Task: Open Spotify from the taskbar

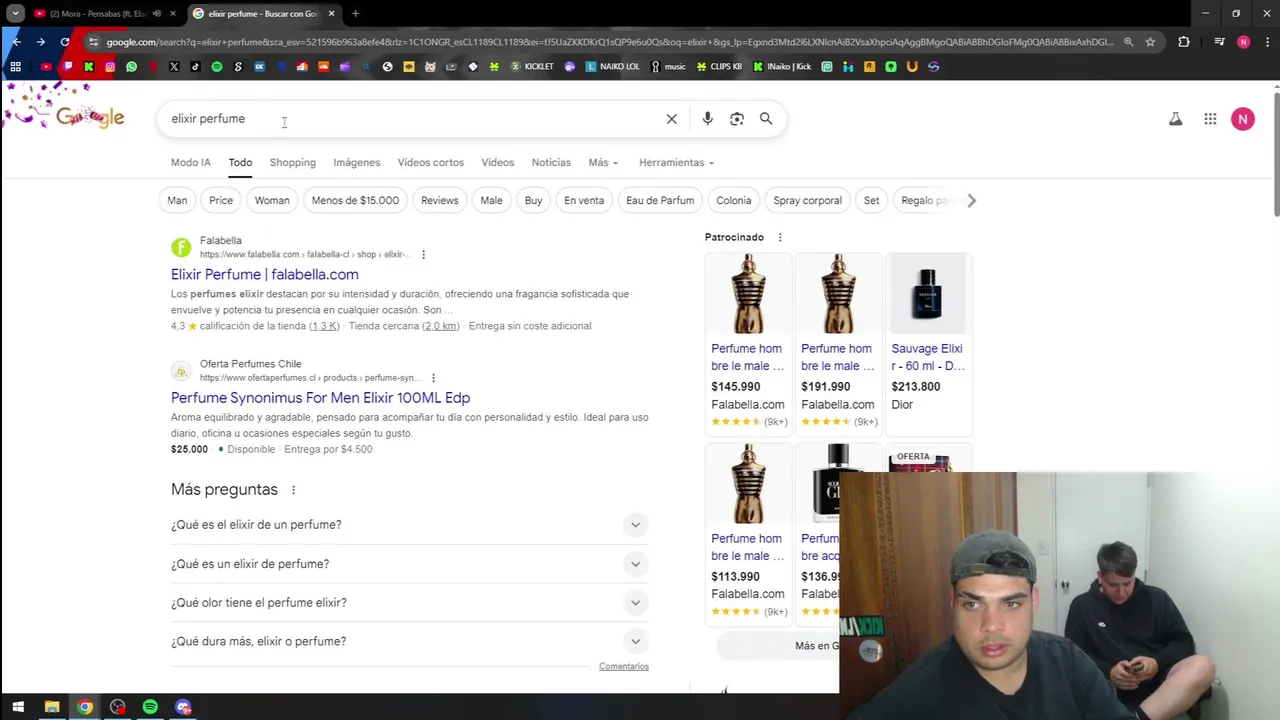Action: (150, 707)
